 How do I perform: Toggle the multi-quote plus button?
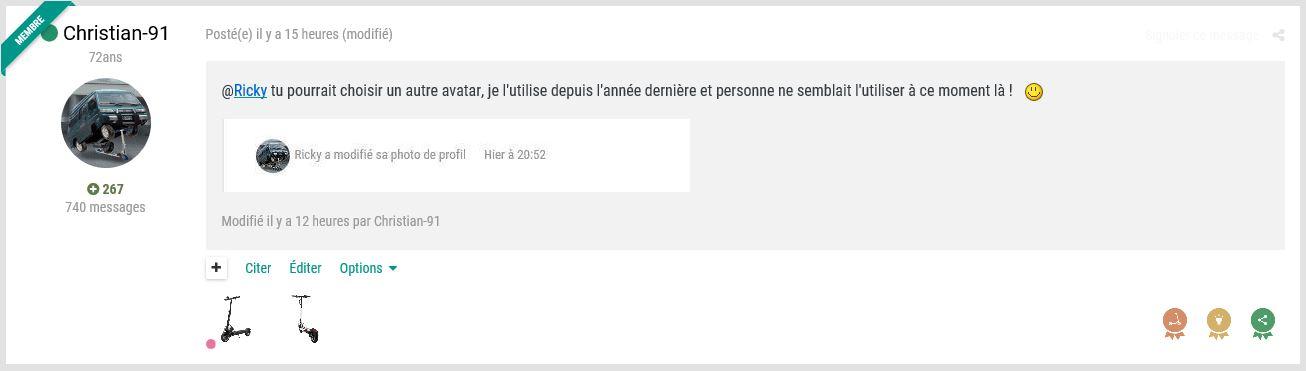[x=216, y=268]
